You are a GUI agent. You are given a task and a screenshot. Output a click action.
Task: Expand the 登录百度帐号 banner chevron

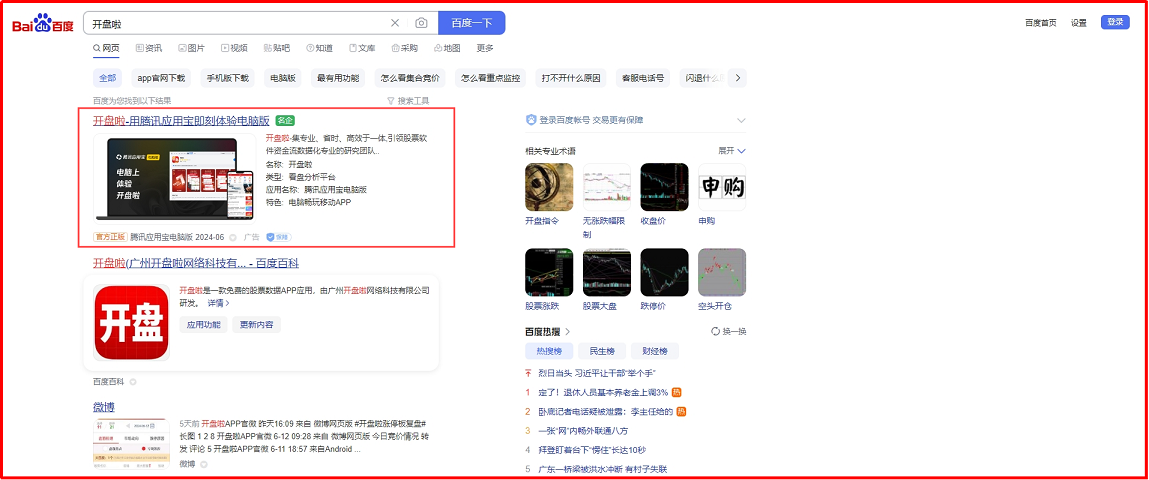[741, 120]
